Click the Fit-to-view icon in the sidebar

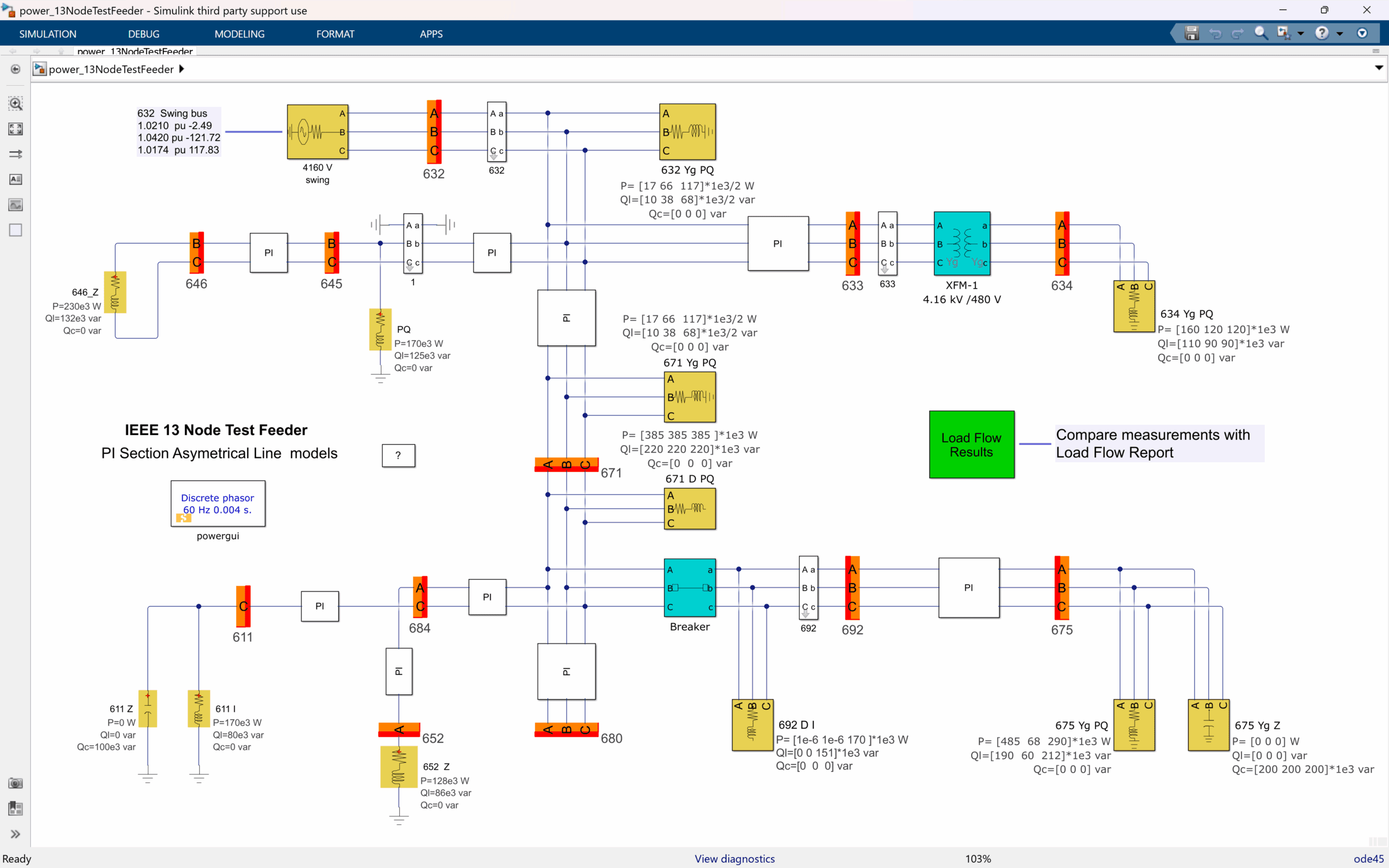(x=16, y=129)
